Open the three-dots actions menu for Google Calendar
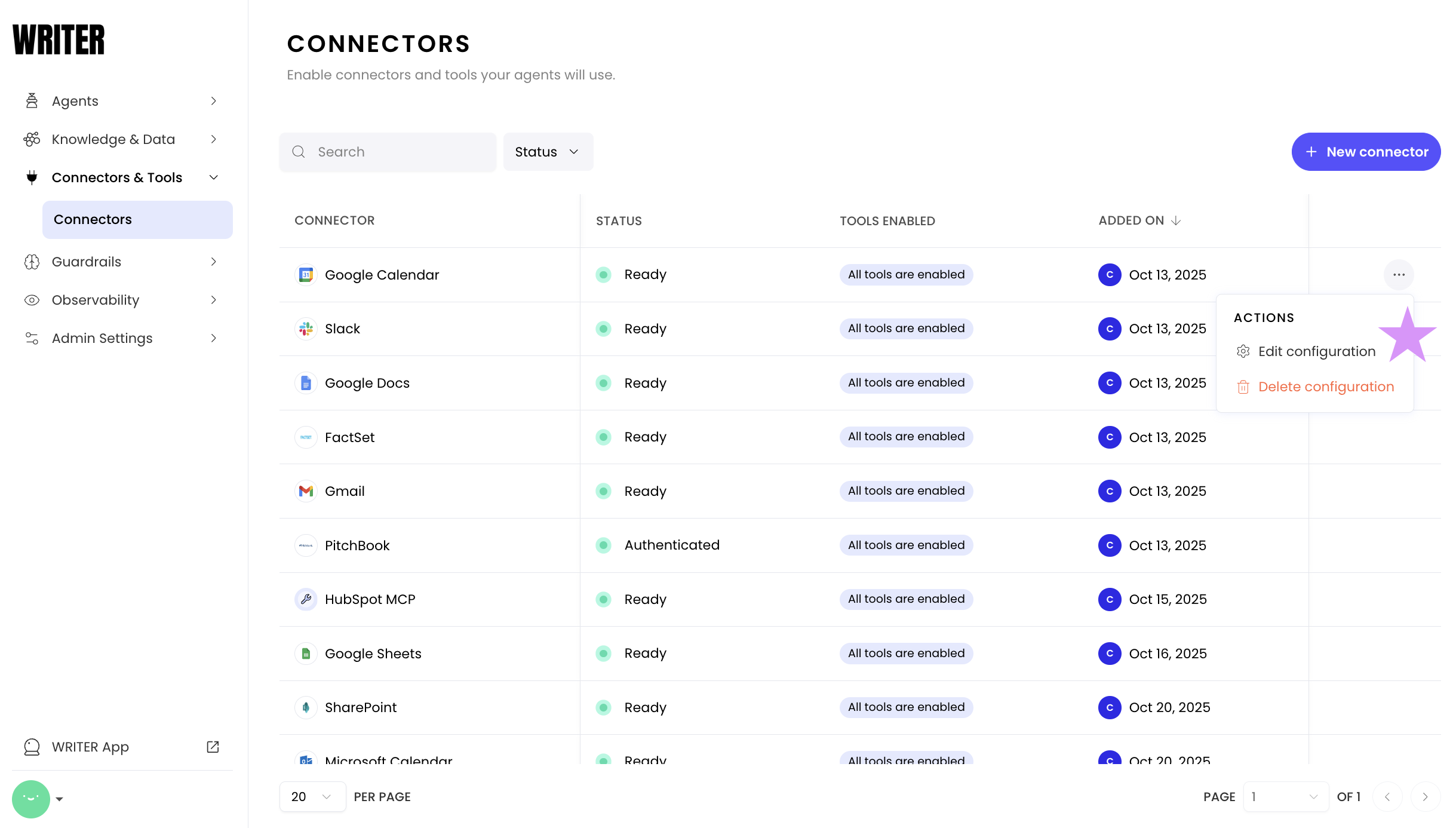1456x828 pixels. tap(1399, 275)
